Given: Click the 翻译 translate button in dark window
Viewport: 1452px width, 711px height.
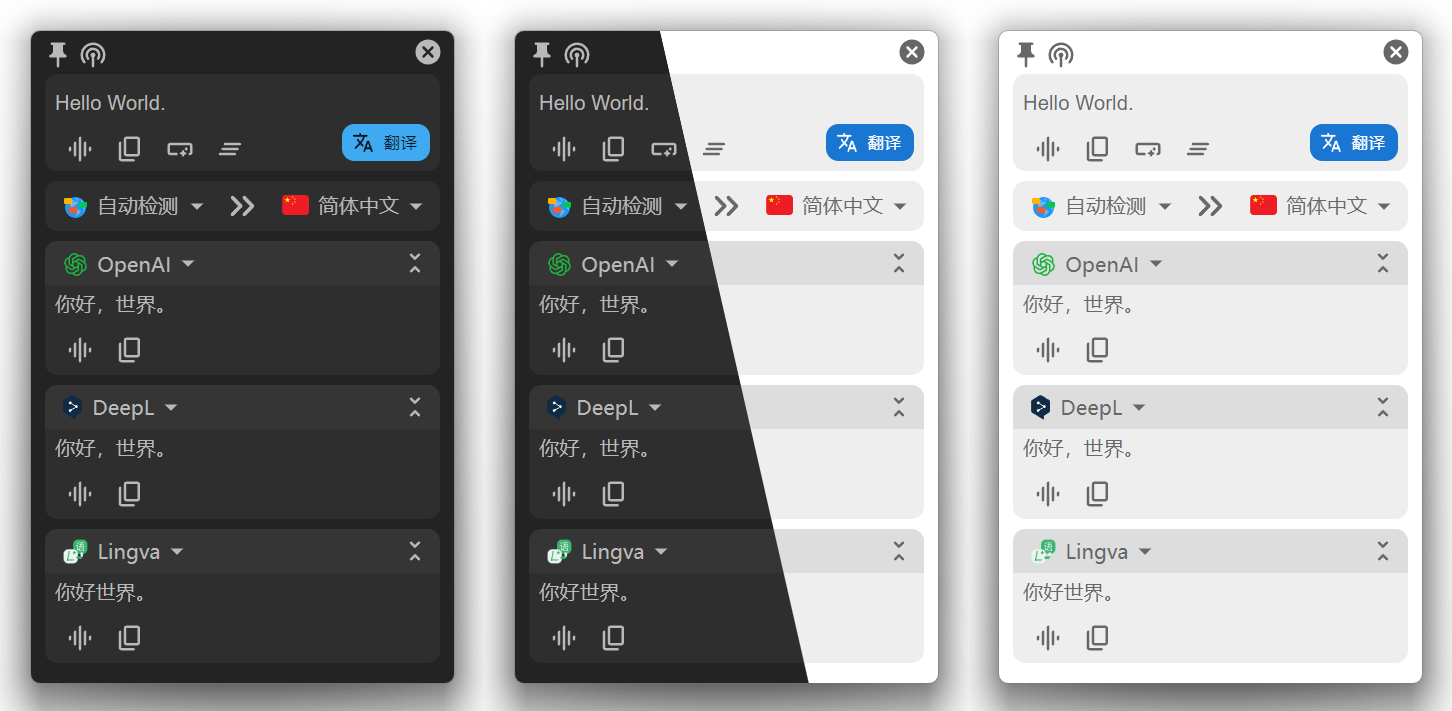Looking at the screenshot, I should (386, 142).
